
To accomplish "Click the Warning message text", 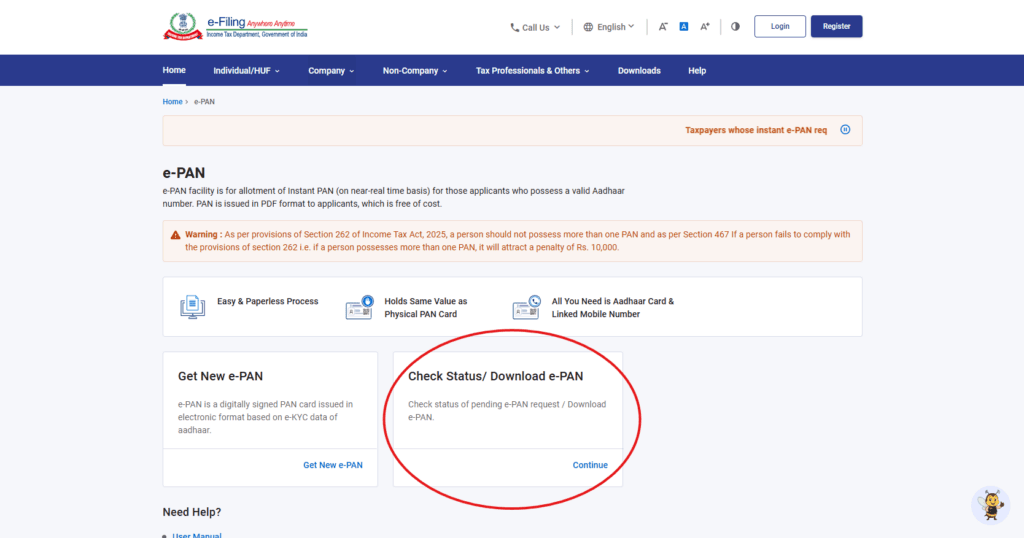I will coord(517,241).
